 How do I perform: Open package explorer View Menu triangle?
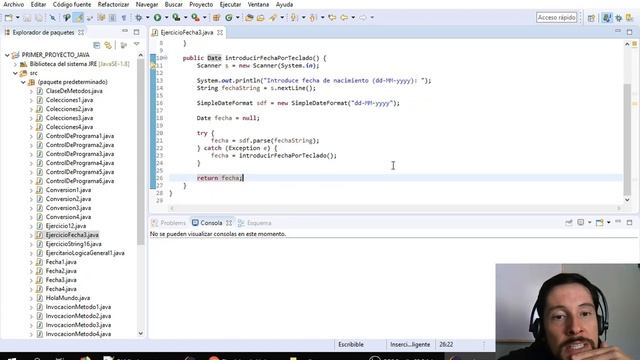136,44
